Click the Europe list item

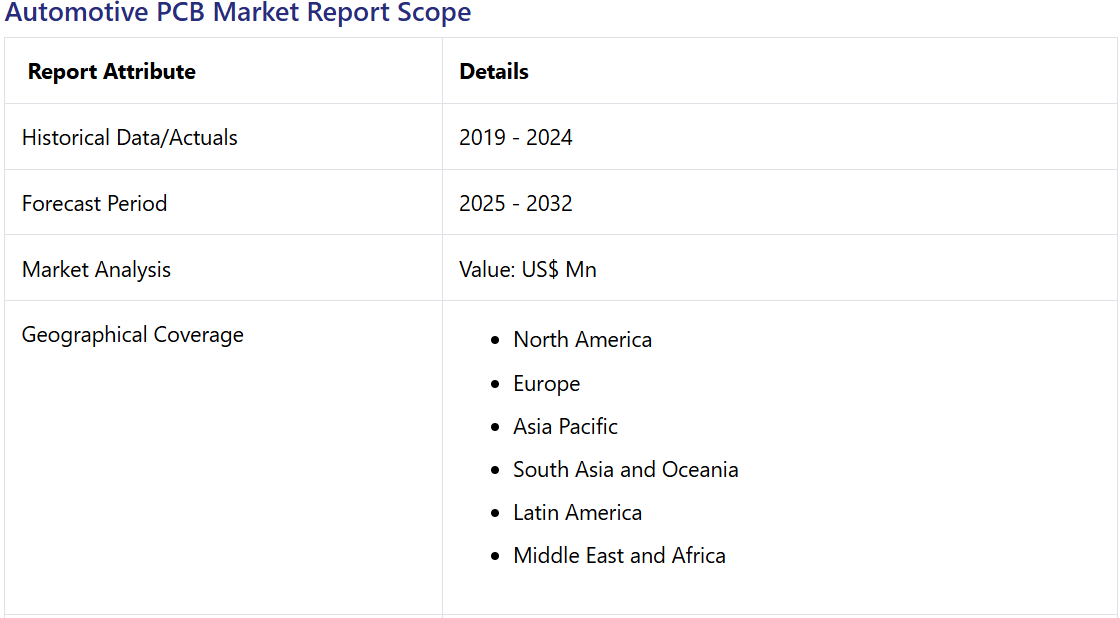coord(546,384)
